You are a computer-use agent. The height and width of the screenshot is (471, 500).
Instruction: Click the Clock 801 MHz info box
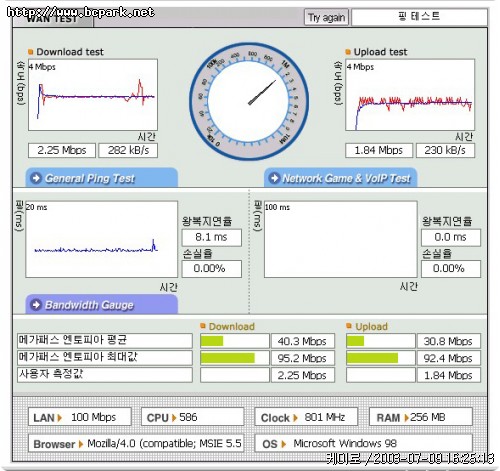306,417
